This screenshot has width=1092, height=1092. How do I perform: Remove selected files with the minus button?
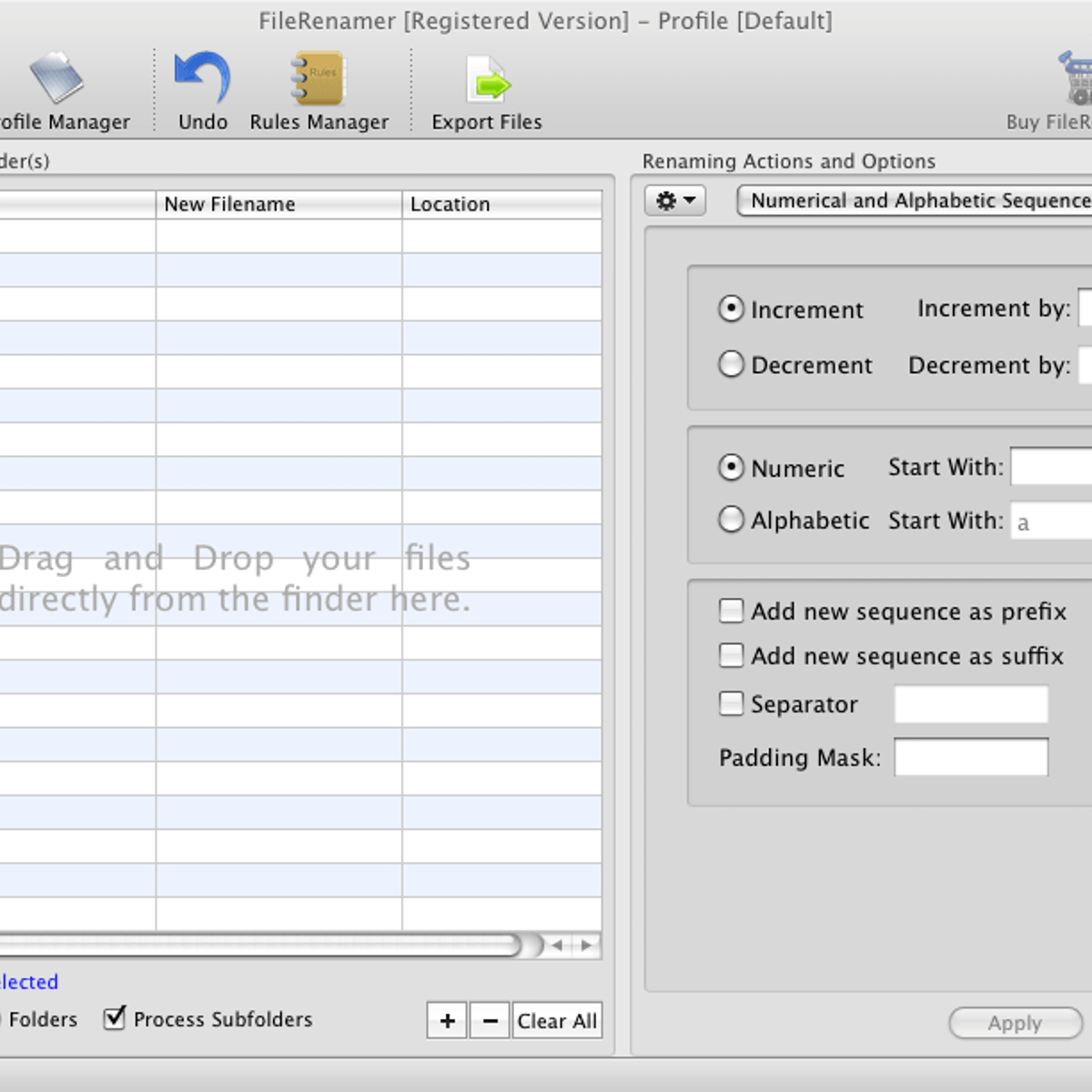point(489,1020)
